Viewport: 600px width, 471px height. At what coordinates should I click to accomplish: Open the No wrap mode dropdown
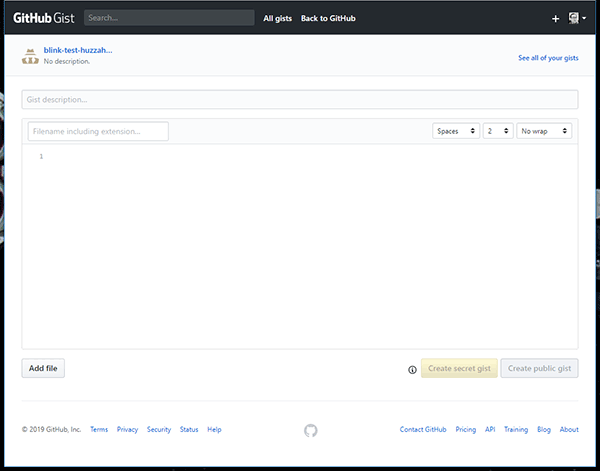pyautogui.click(x=544, y=131)
